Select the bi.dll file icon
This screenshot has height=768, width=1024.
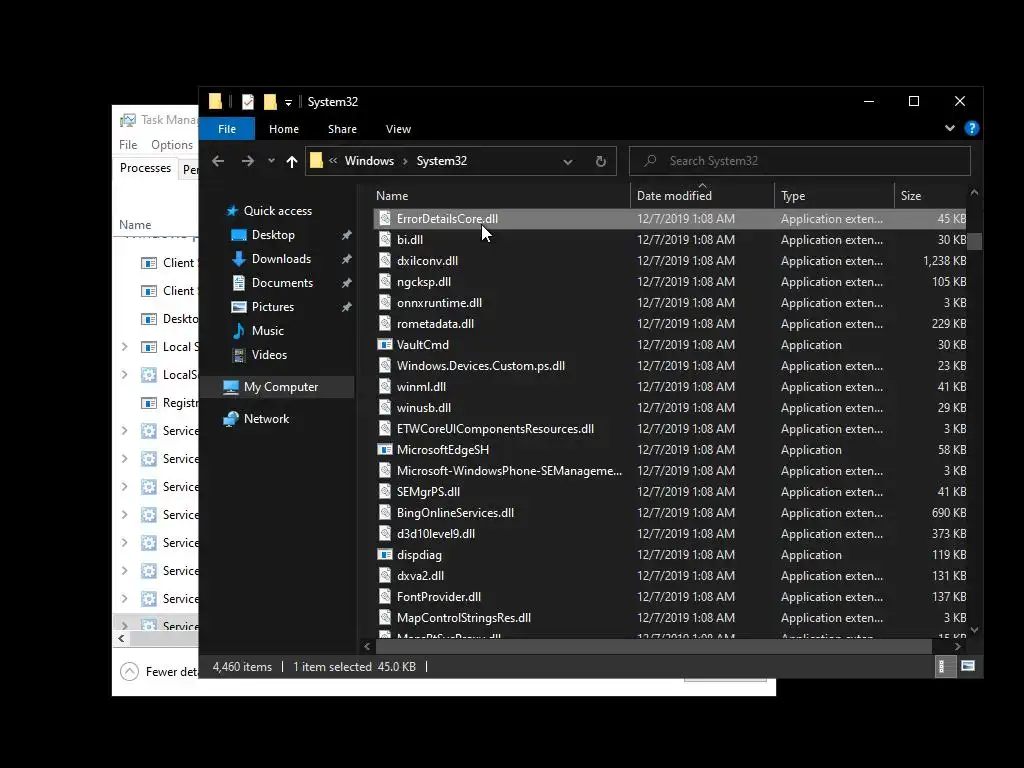(385, 240)
